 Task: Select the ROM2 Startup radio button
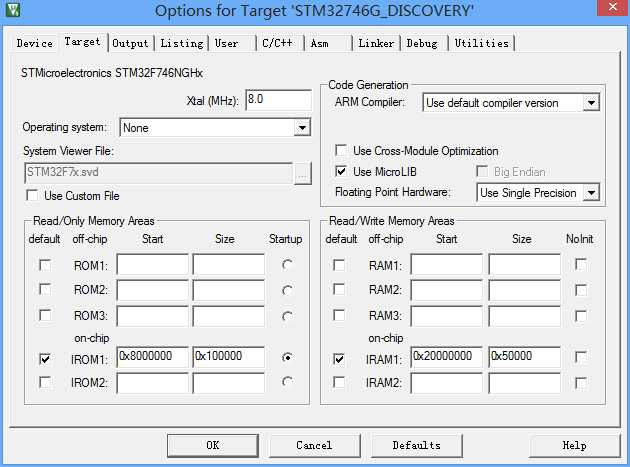pyautogui.click(x=287, y=290)
